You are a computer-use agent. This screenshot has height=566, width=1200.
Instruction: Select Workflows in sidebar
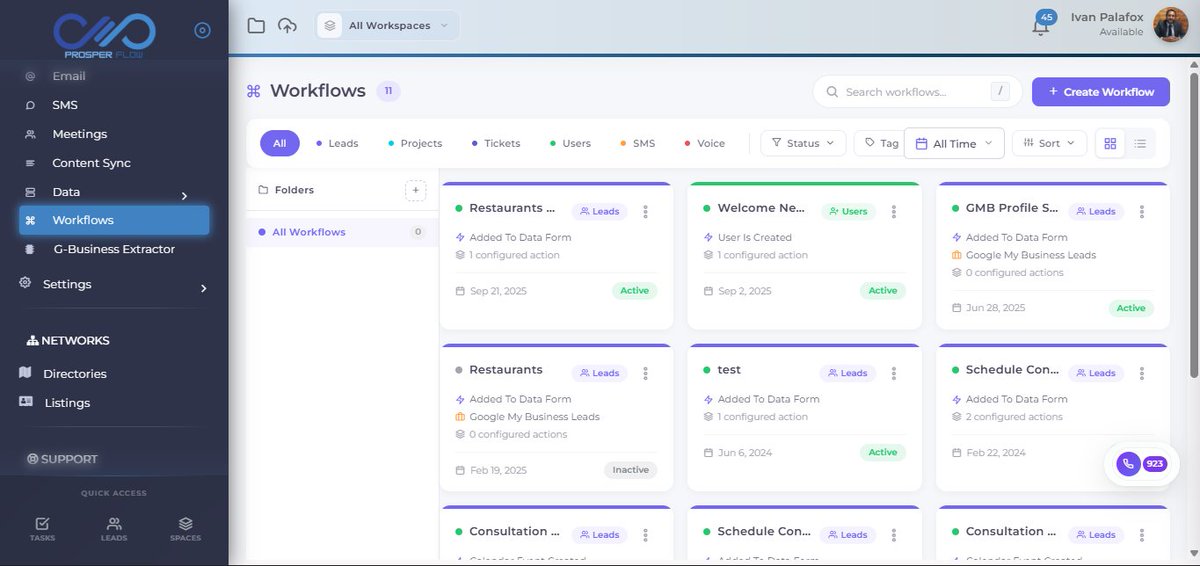[x=114, y=220]
